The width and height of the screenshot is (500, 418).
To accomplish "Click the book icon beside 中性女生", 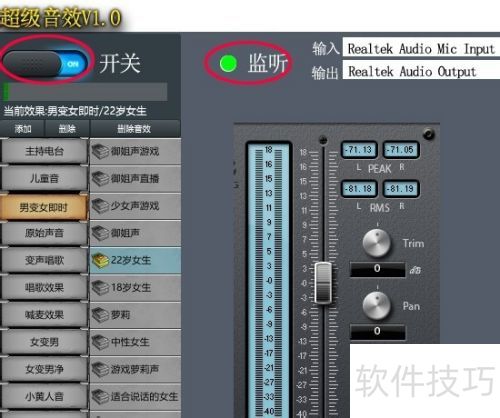I will [100, 342].
